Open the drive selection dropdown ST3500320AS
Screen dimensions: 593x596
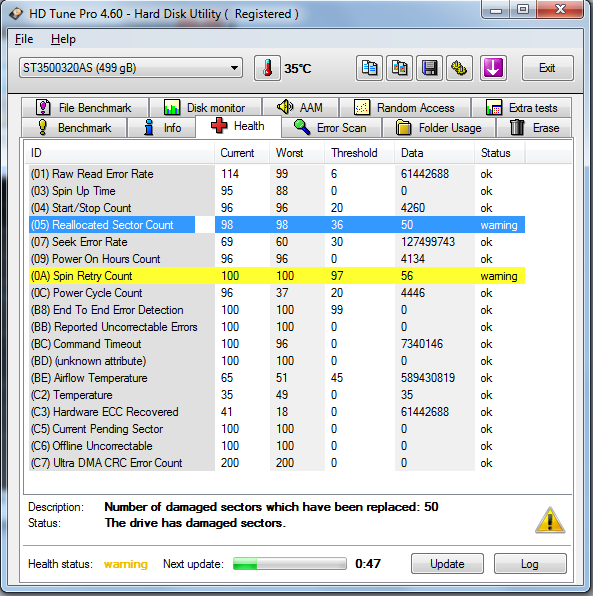click(131, 68)
